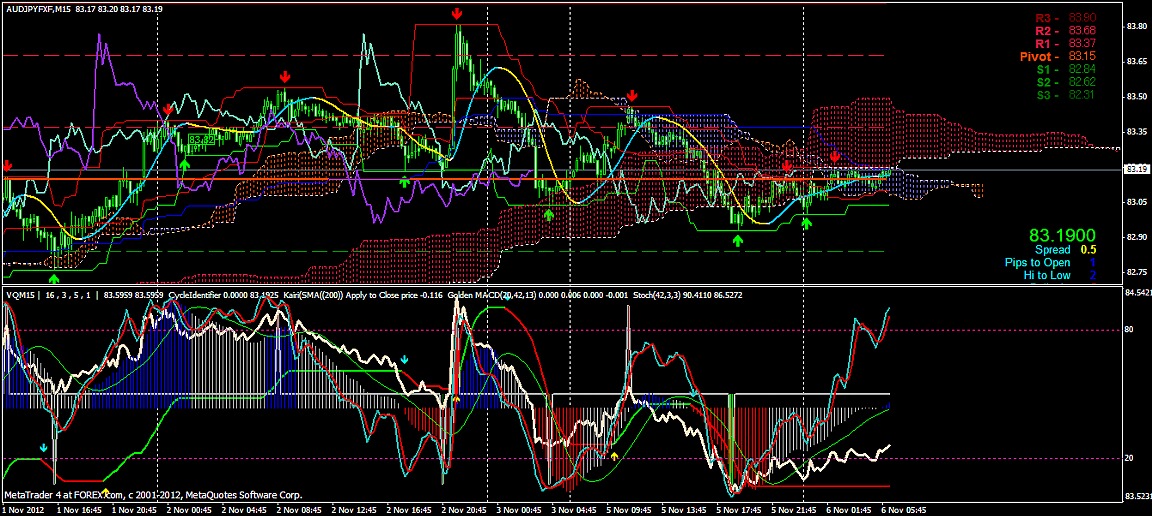The image size is (1152, 516).
Task: Click the large green 83.1900 price display
Action: pos(1064,234)
